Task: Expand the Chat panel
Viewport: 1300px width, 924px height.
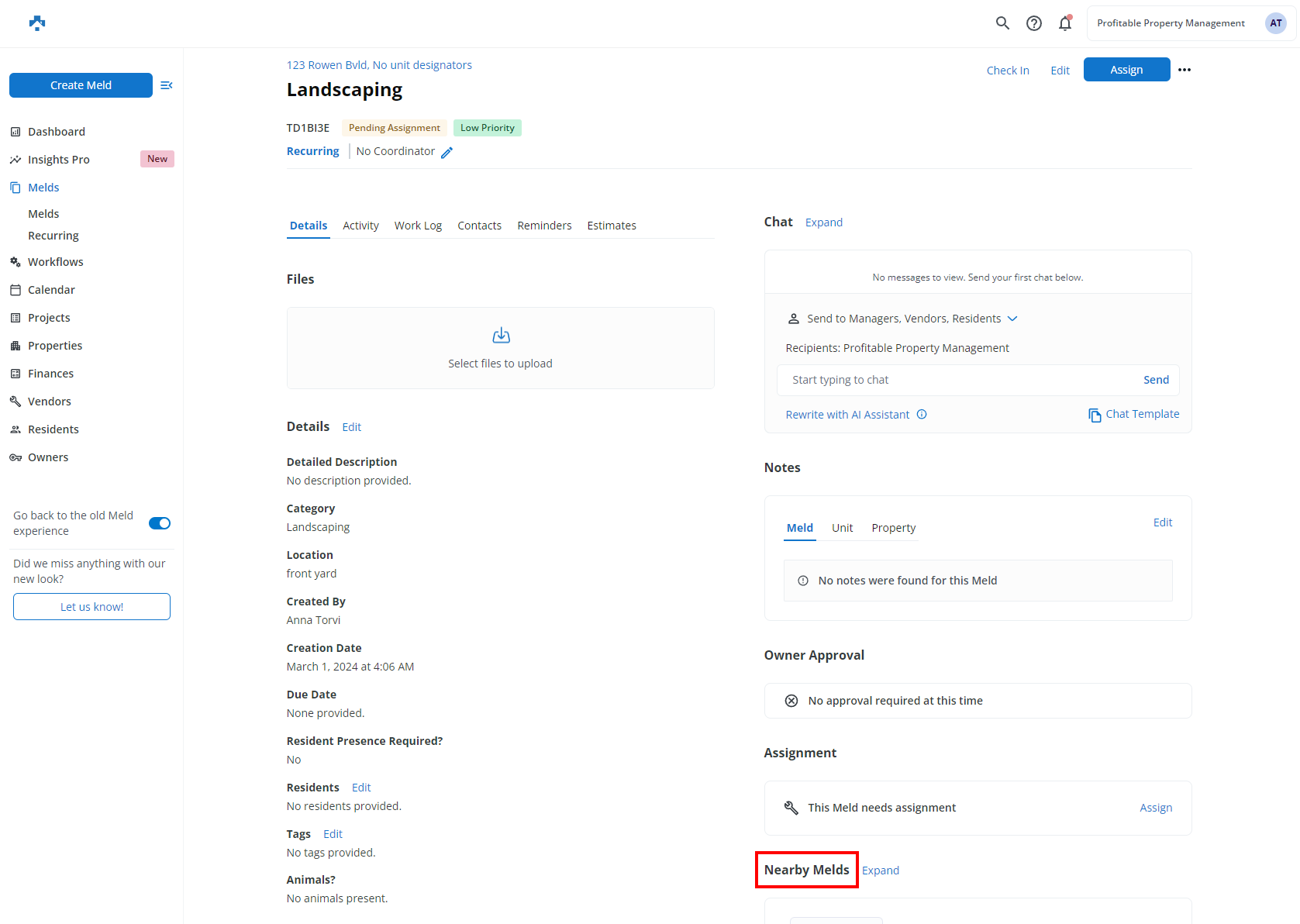Action: pos(823,222)
